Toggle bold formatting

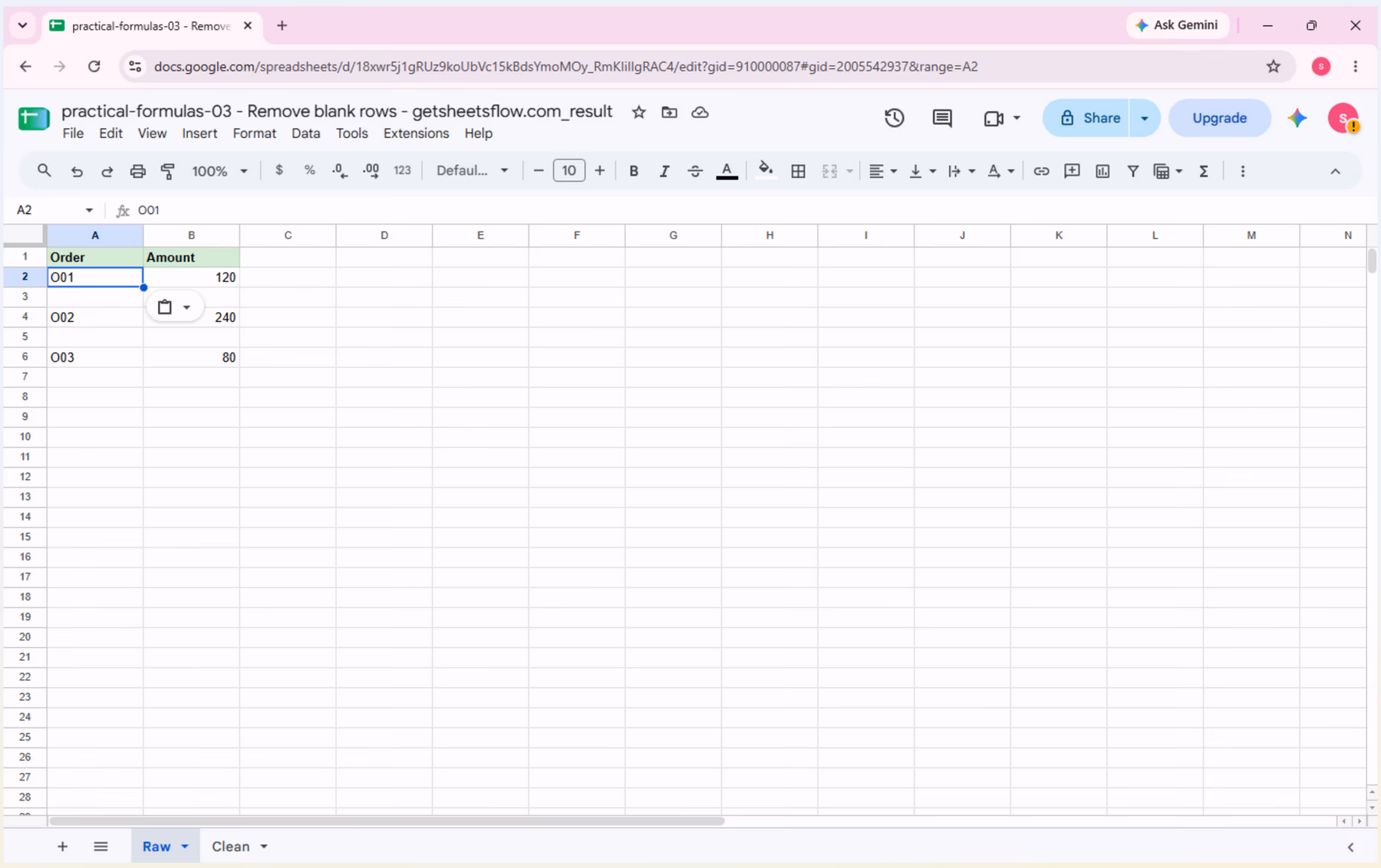coord(634,171)
